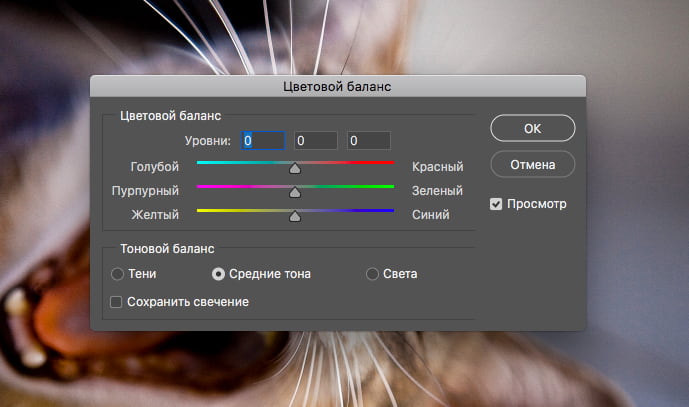Click the Желтый–Синий slider handle
This screenshot has width=689, height=407.
[295, 216]
